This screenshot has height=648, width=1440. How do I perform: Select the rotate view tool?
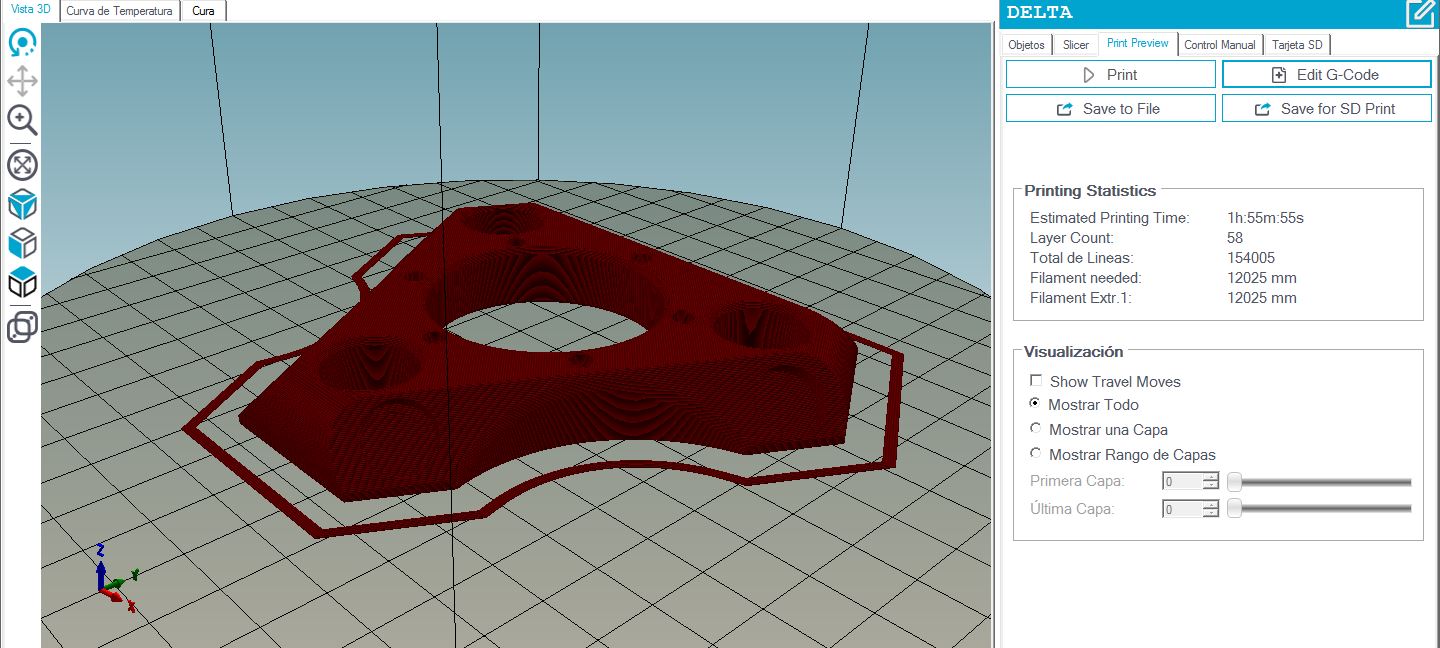(x=22, y=43)
